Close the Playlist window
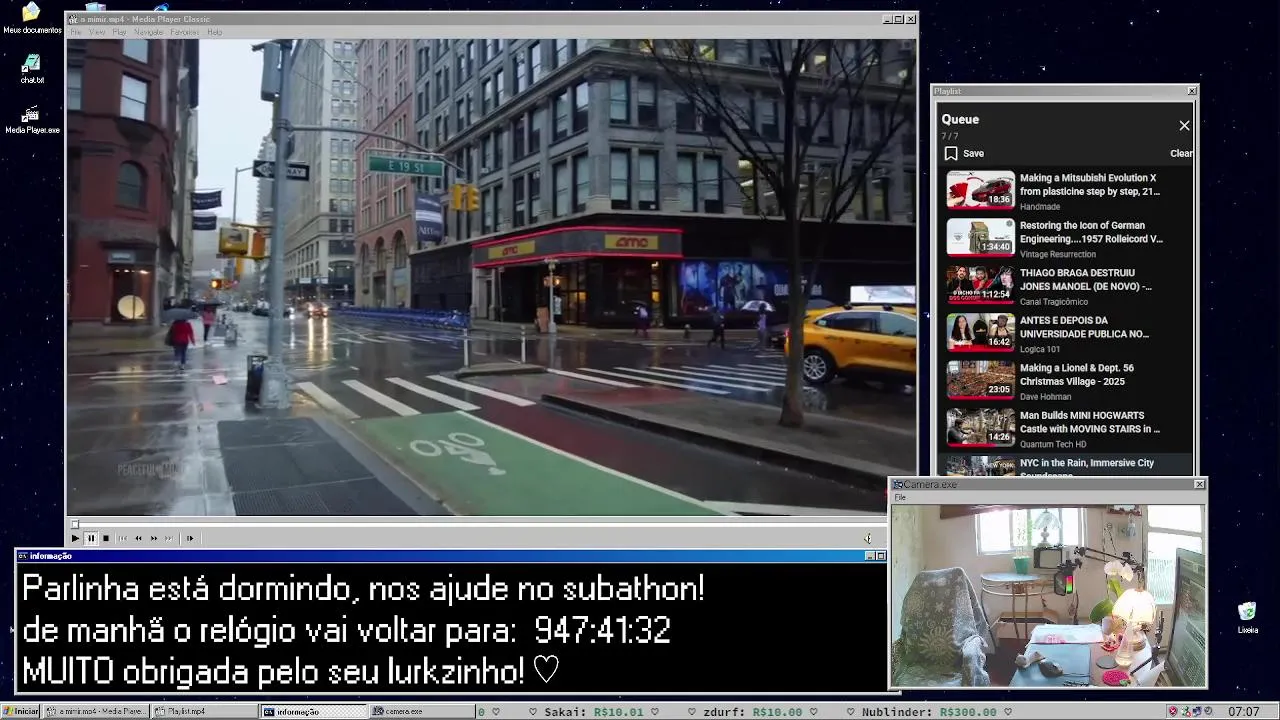The height and width of the screenshot is (720, 1280). pyautogui.click(x=1192, y=91)
